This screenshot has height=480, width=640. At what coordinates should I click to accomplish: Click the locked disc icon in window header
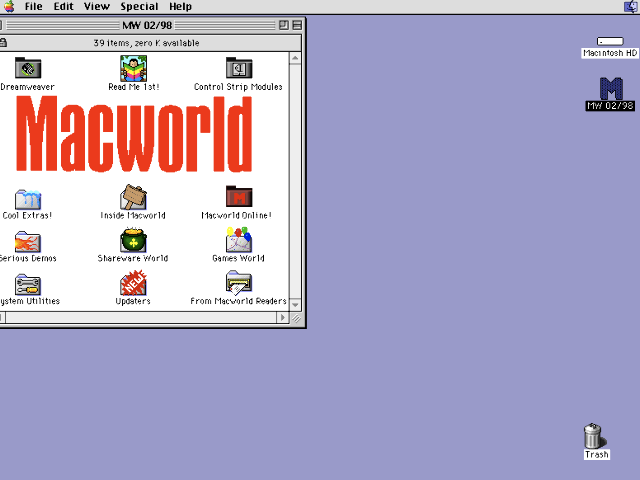click(x=3, y=42)
